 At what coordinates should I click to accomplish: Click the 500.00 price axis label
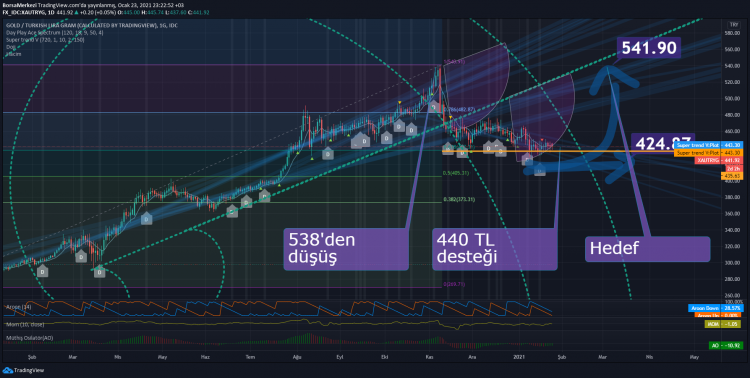click(x=732, y=99)
